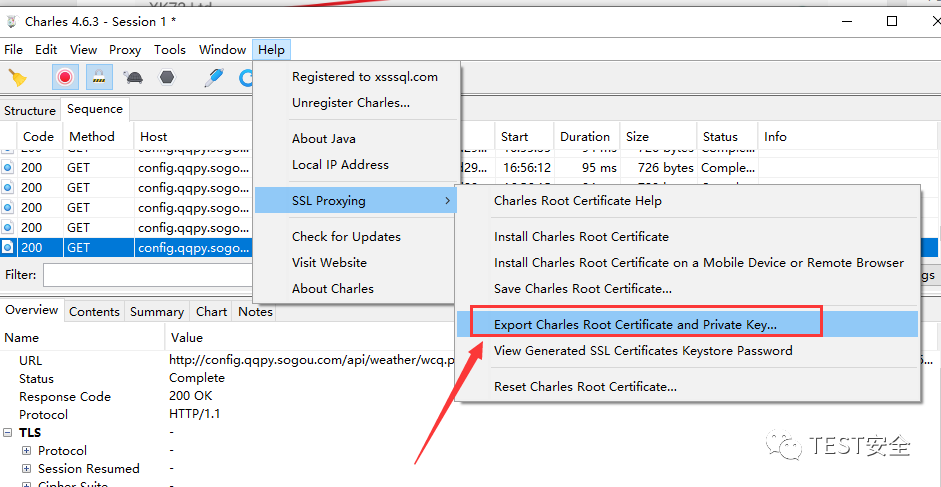Click the document icon of the 16:56:12 request row
The width and height of the screenshot is (941, 487).
pyautogui.click(x=7, y=168)
